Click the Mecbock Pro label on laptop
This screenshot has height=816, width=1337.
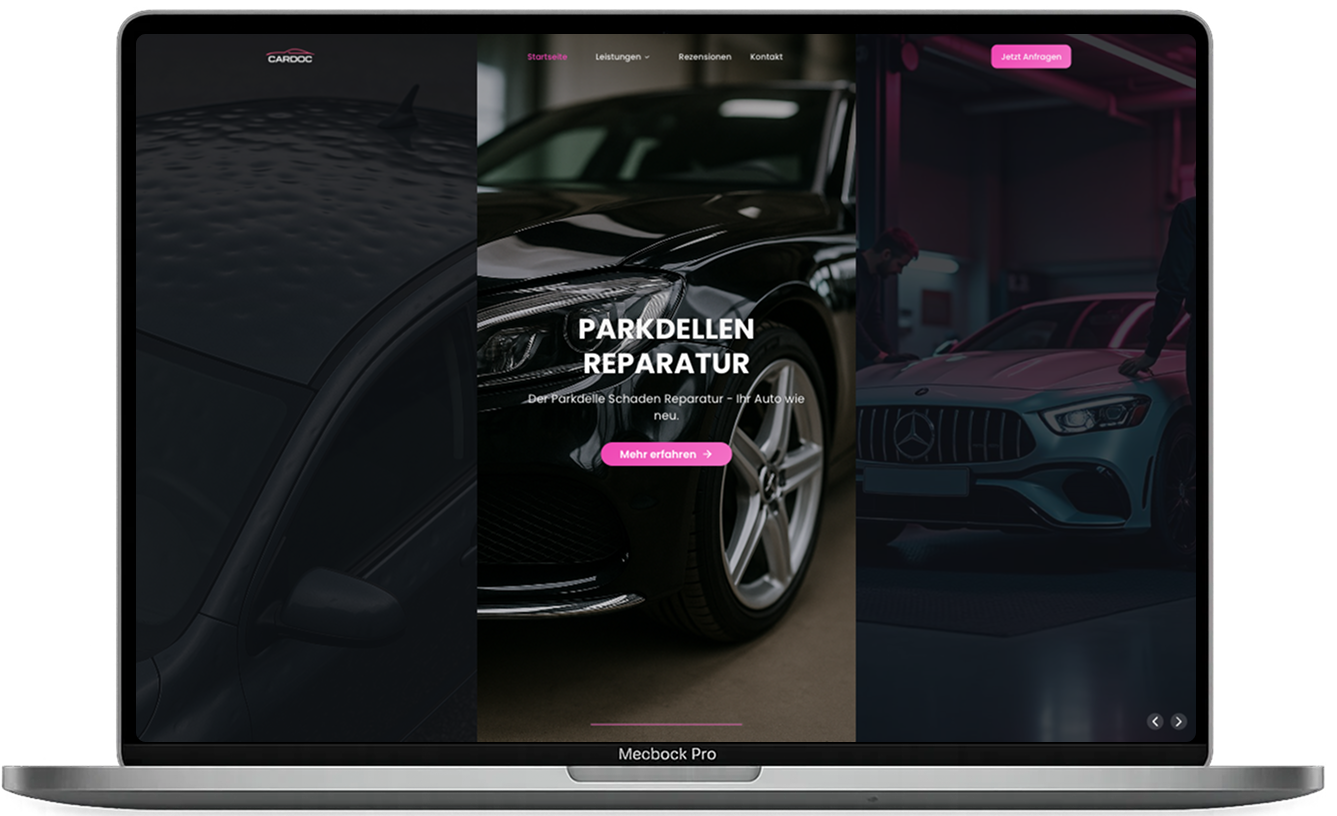tap(666, 754)
